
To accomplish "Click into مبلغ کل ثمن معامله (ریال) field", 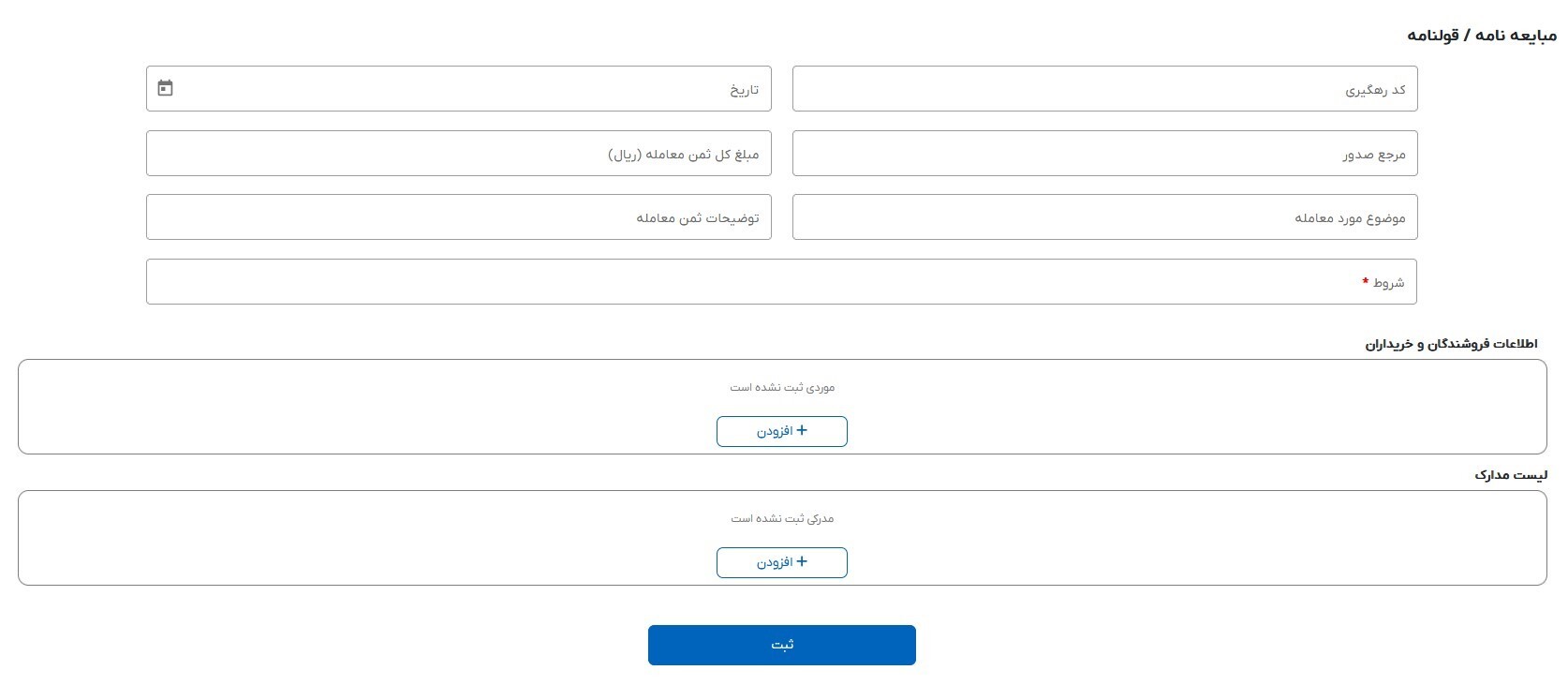I will (x=459, y=154).
